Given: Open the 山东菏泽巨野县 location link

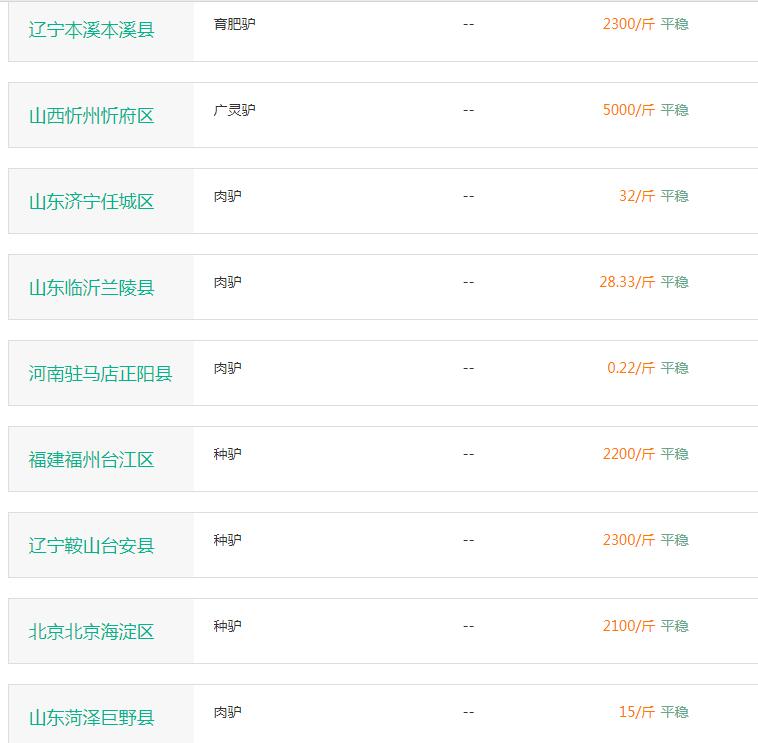Looking at the screenshot, I should click(91, 718).
